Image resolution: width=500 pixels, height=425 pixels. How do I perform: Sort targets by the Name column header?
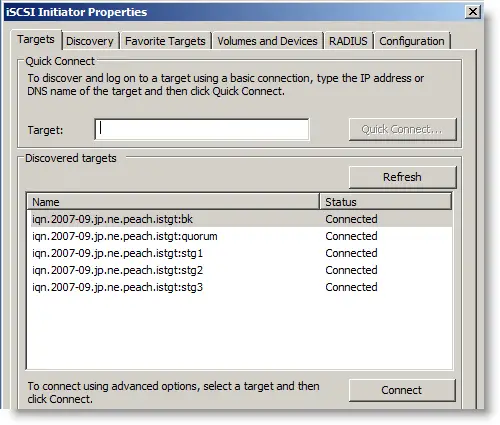173,202
